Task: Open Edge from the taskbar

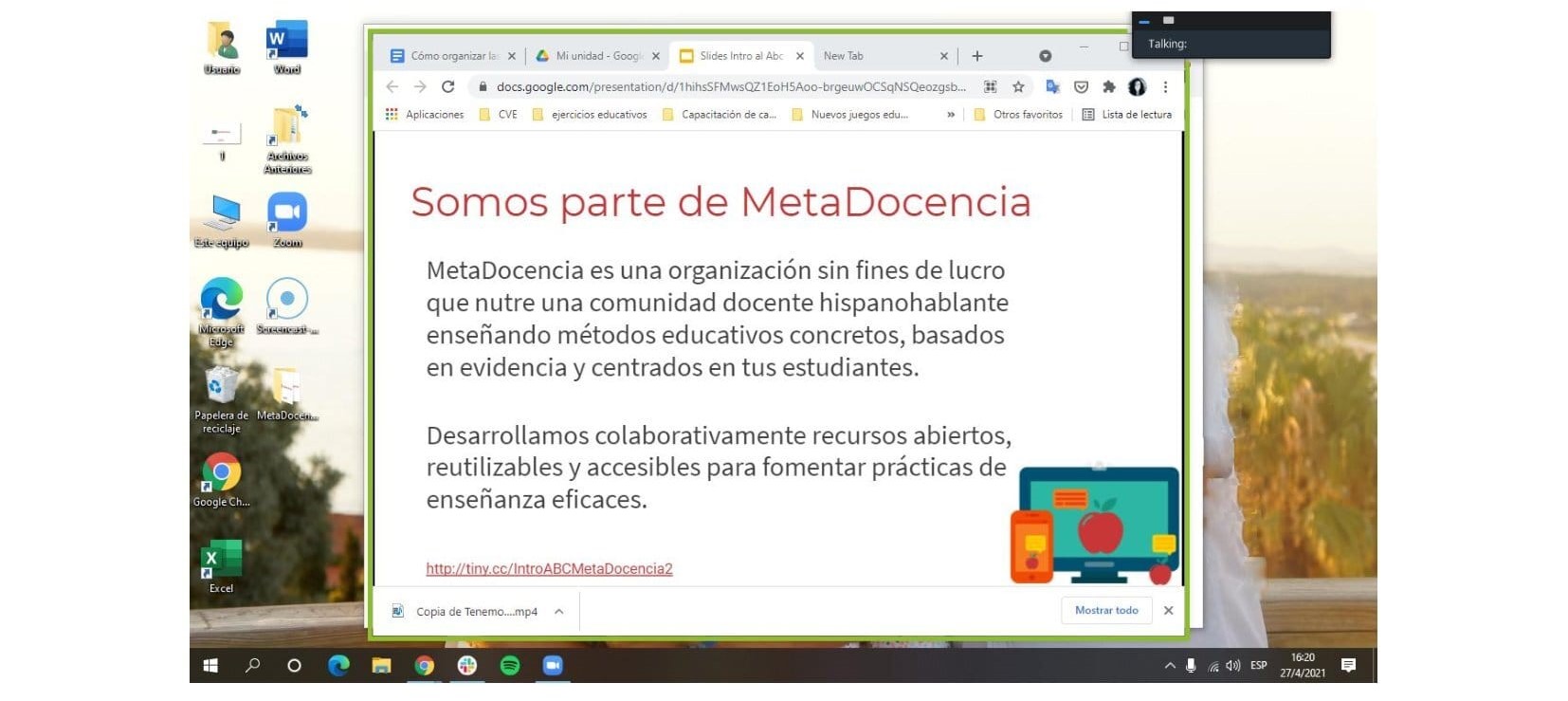Action: [x=338, y=666]
